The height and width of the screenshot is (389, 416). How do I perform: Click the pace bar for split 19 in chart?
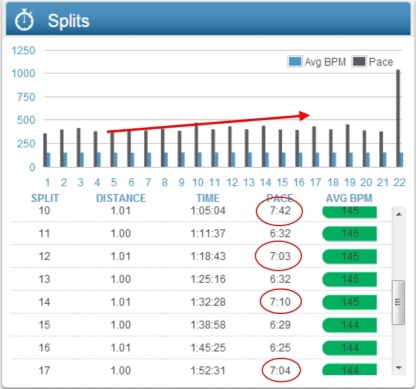[348, 146]
